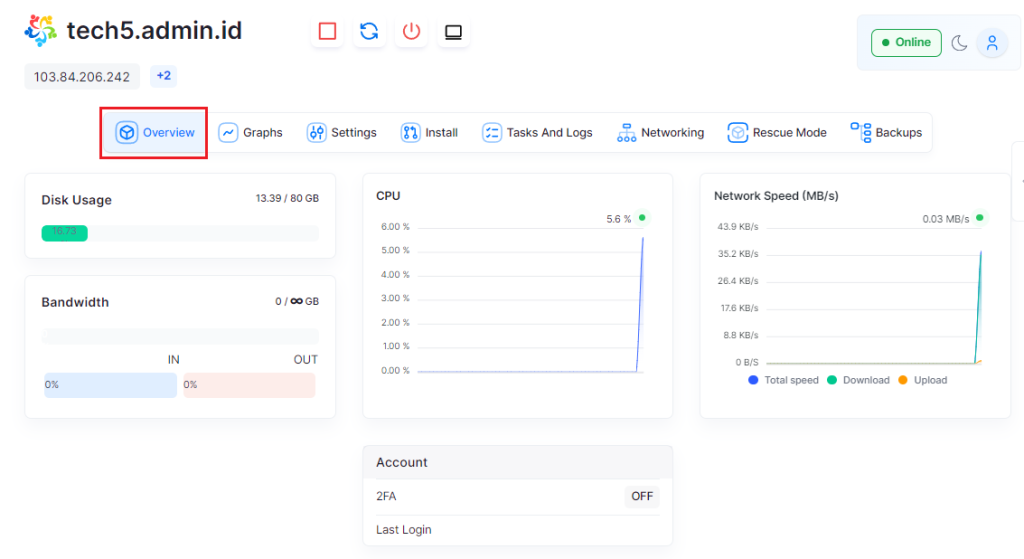The height and width of the screenshot is (559, 1024).
Task: Click the Tasks And Logs checklist icon
Action: (x=491, y=133)
